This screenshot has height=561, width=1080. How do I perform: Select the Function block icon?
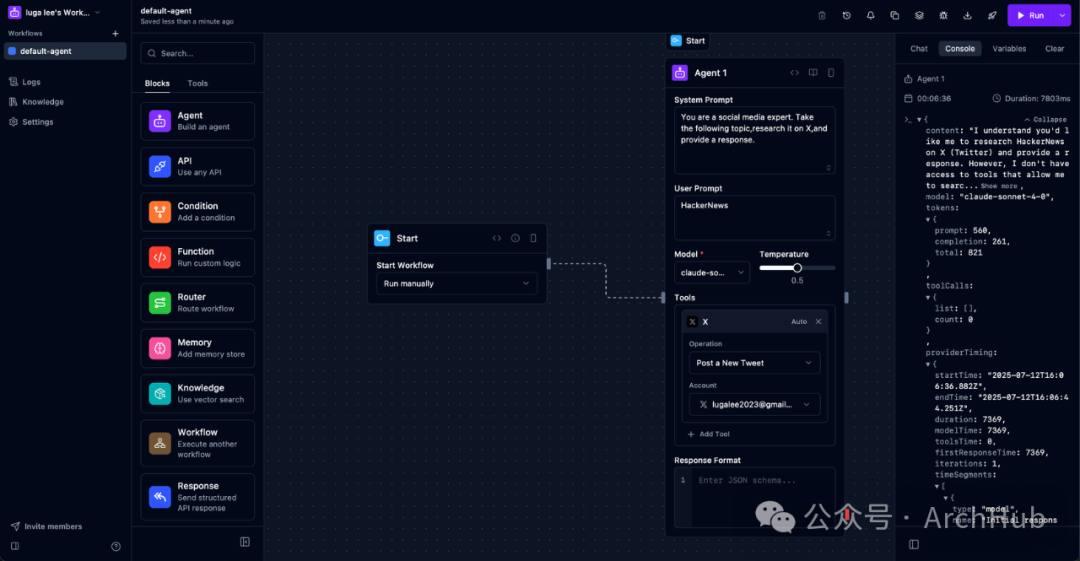coord(160,257)
